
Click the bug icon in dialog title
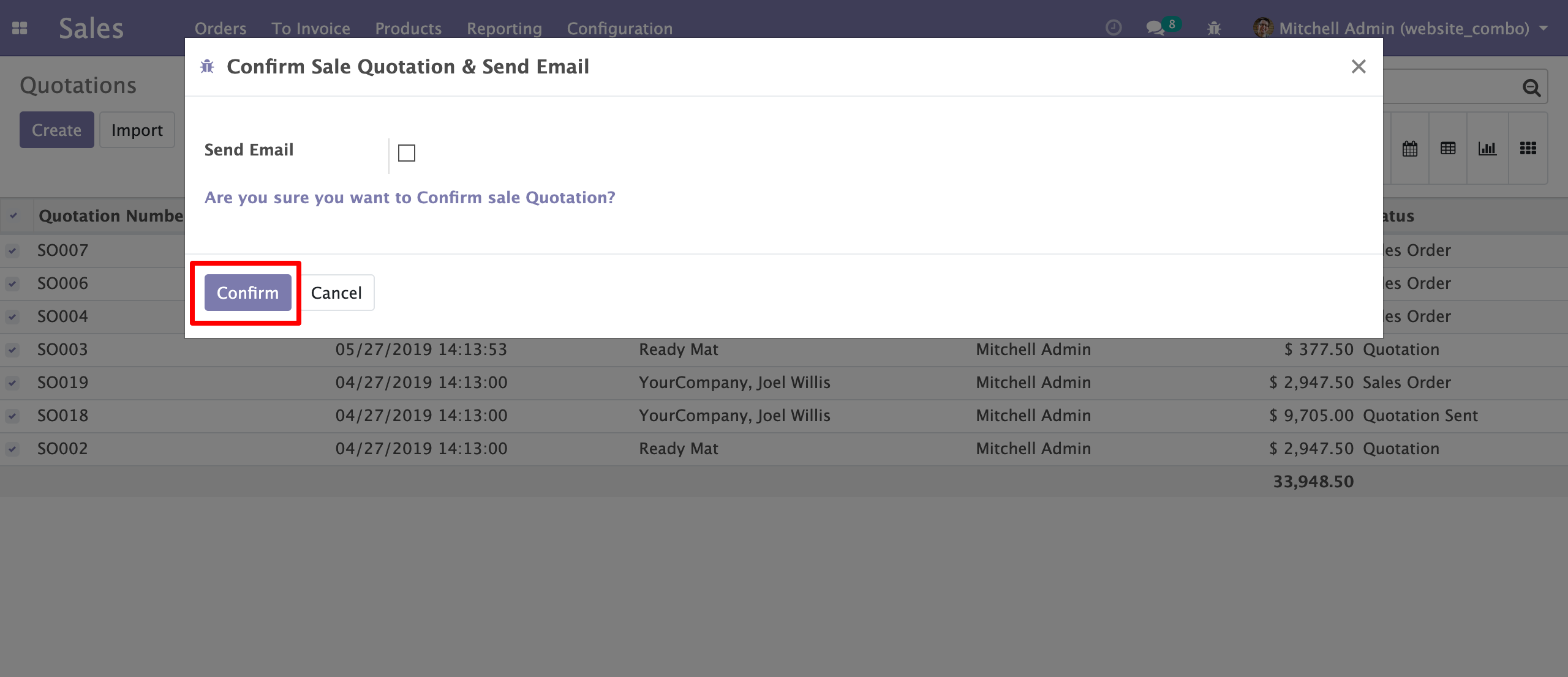(207, 67)
